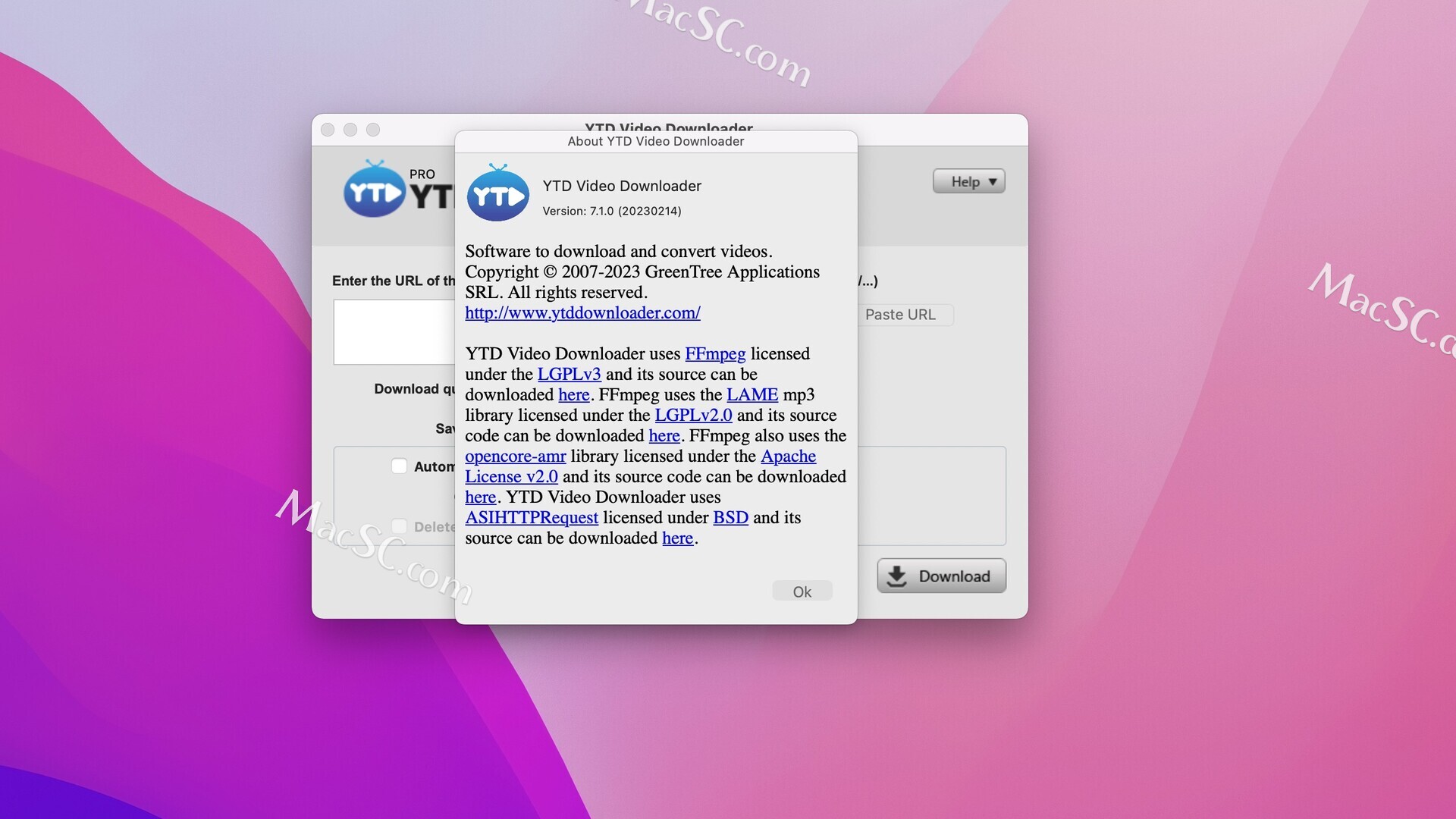Enable the auto-download toggle checkbox

click(398, 465)
